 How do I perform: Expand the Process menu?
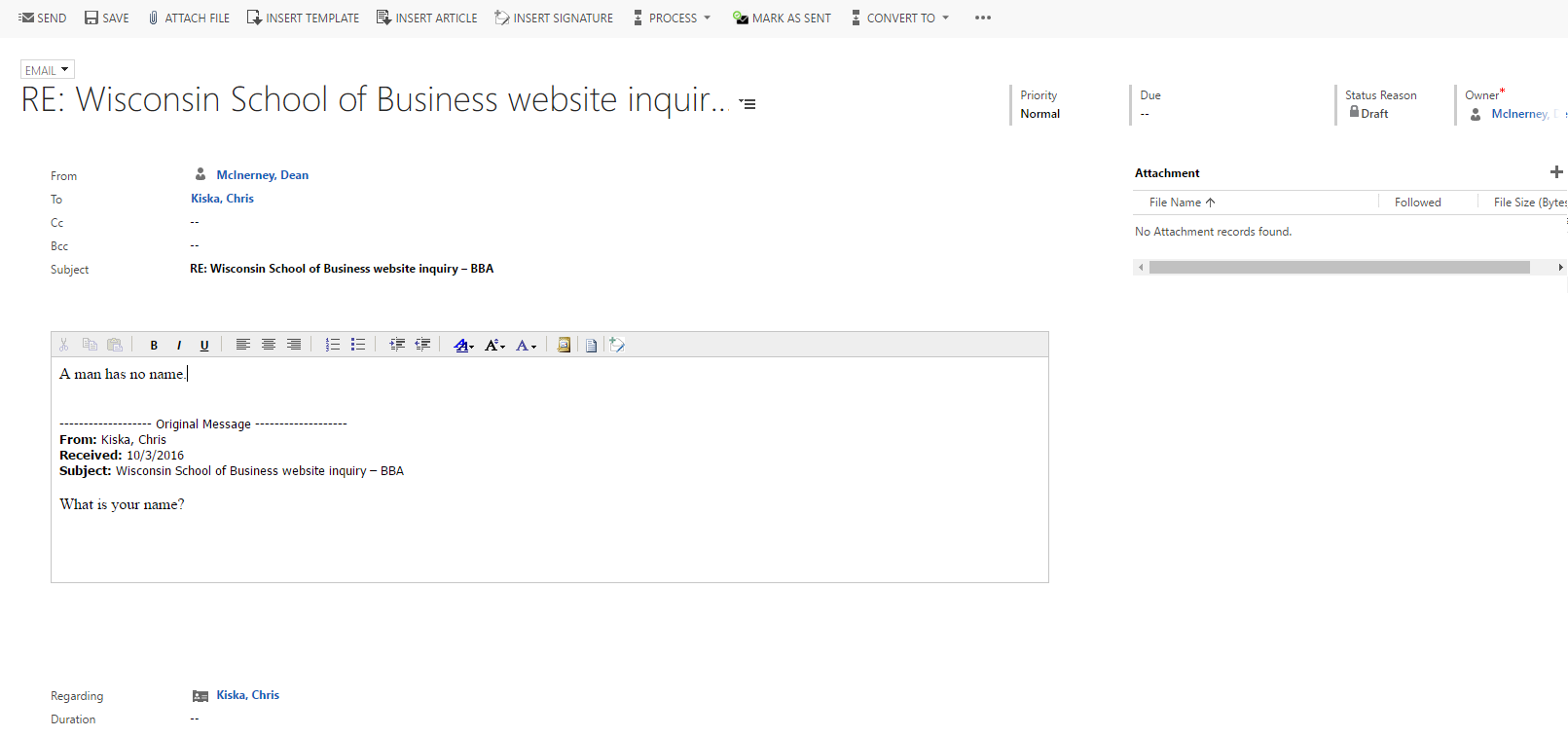[x=673, y=18]
